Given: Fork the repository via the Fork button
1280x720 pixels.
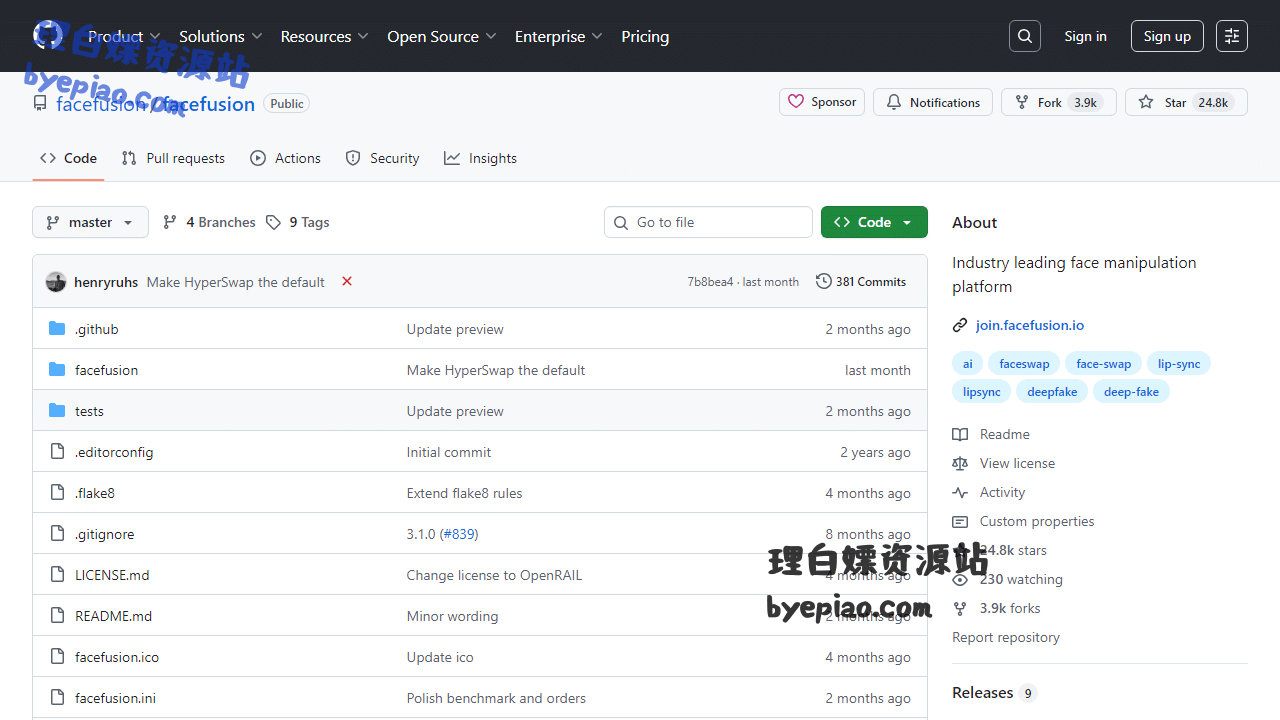Looking at the screenshot, I should pyautogui.click(x=1059, y=102).
